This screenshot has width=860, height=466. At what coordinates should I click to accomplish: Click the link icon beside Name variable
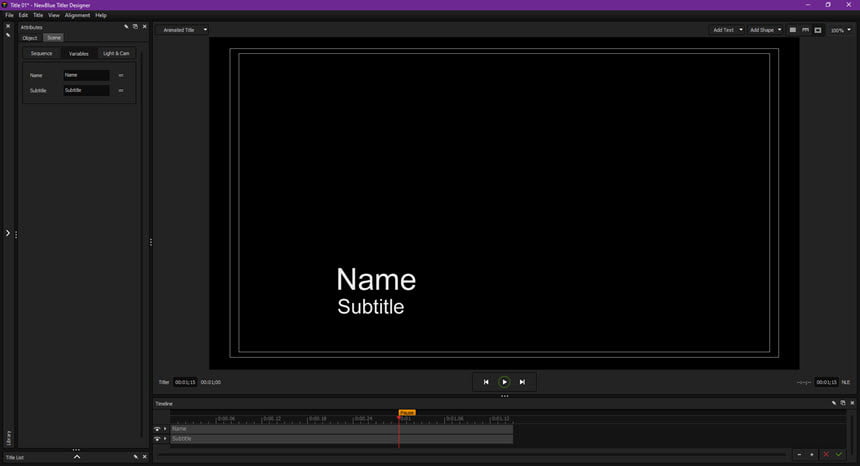click(121, 75)
